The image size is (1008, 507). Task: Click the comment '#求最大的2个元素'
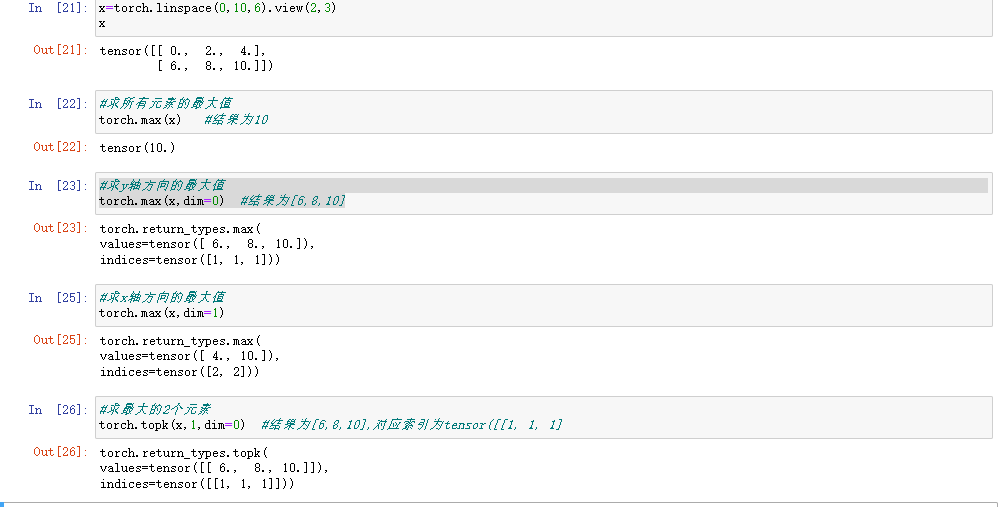click(x=155, y=409)
